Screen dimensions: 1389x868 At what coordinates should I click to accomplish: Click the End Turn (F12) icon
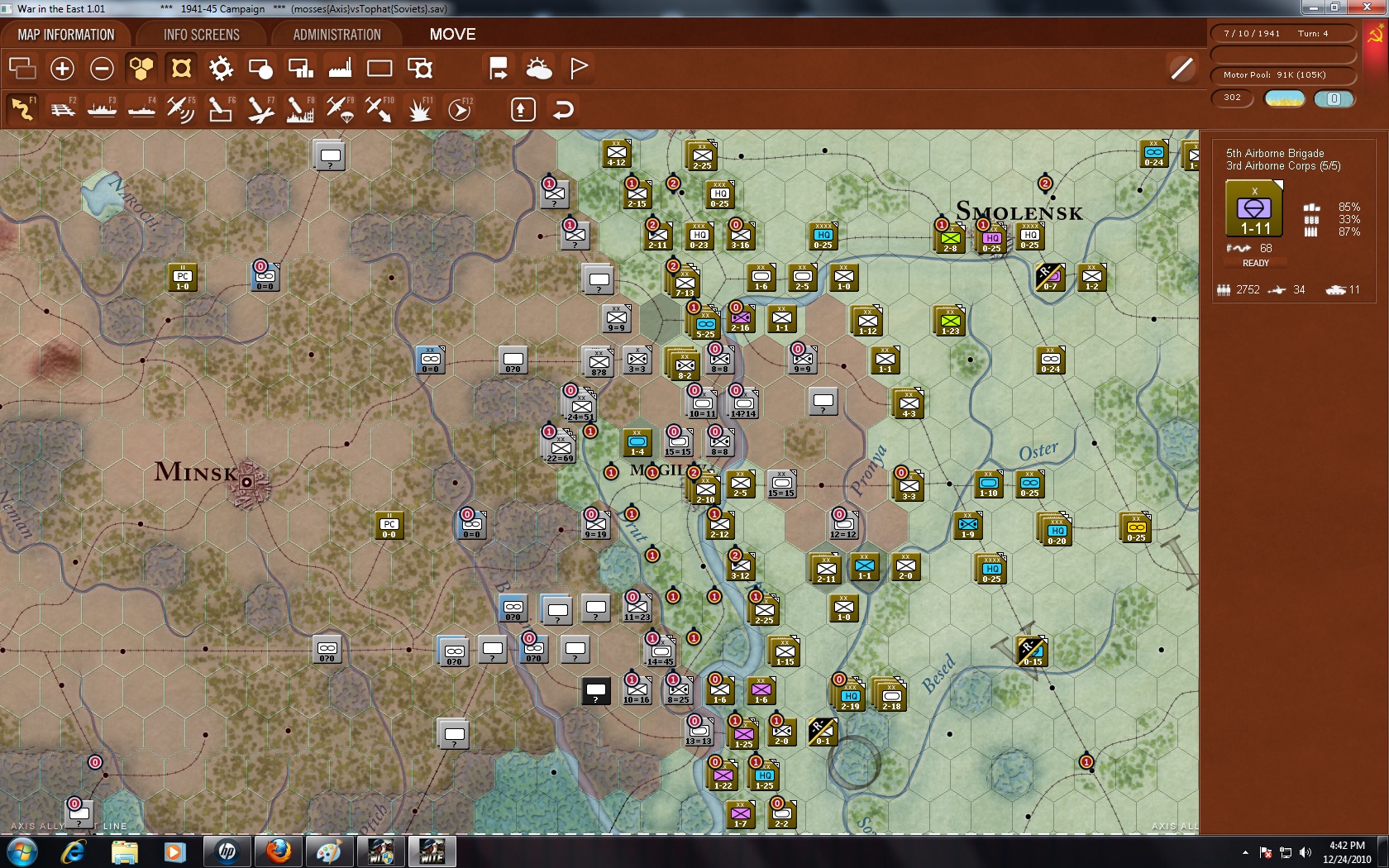[460, 109]
